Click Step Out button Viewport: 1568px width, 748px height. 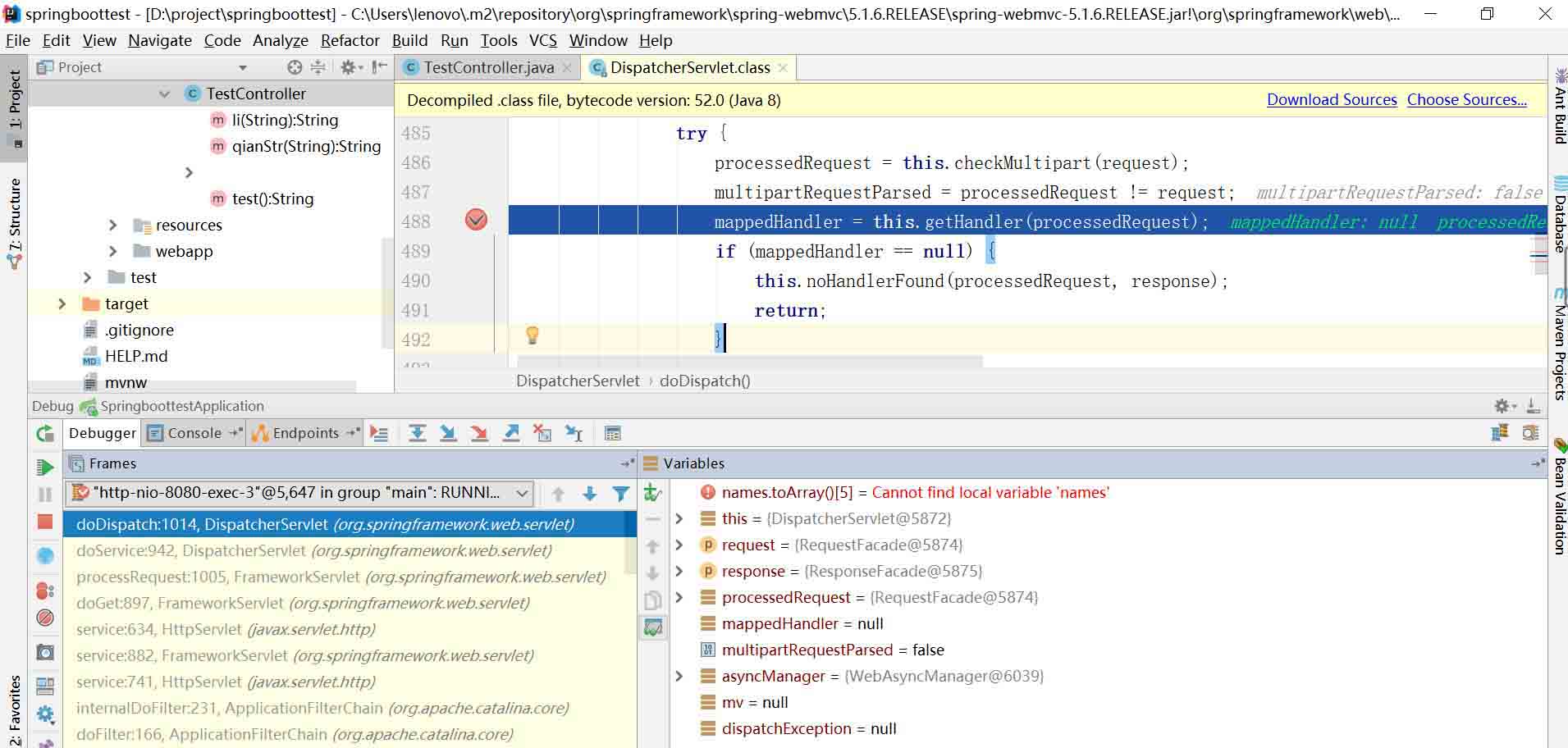[x=511, y=433]
